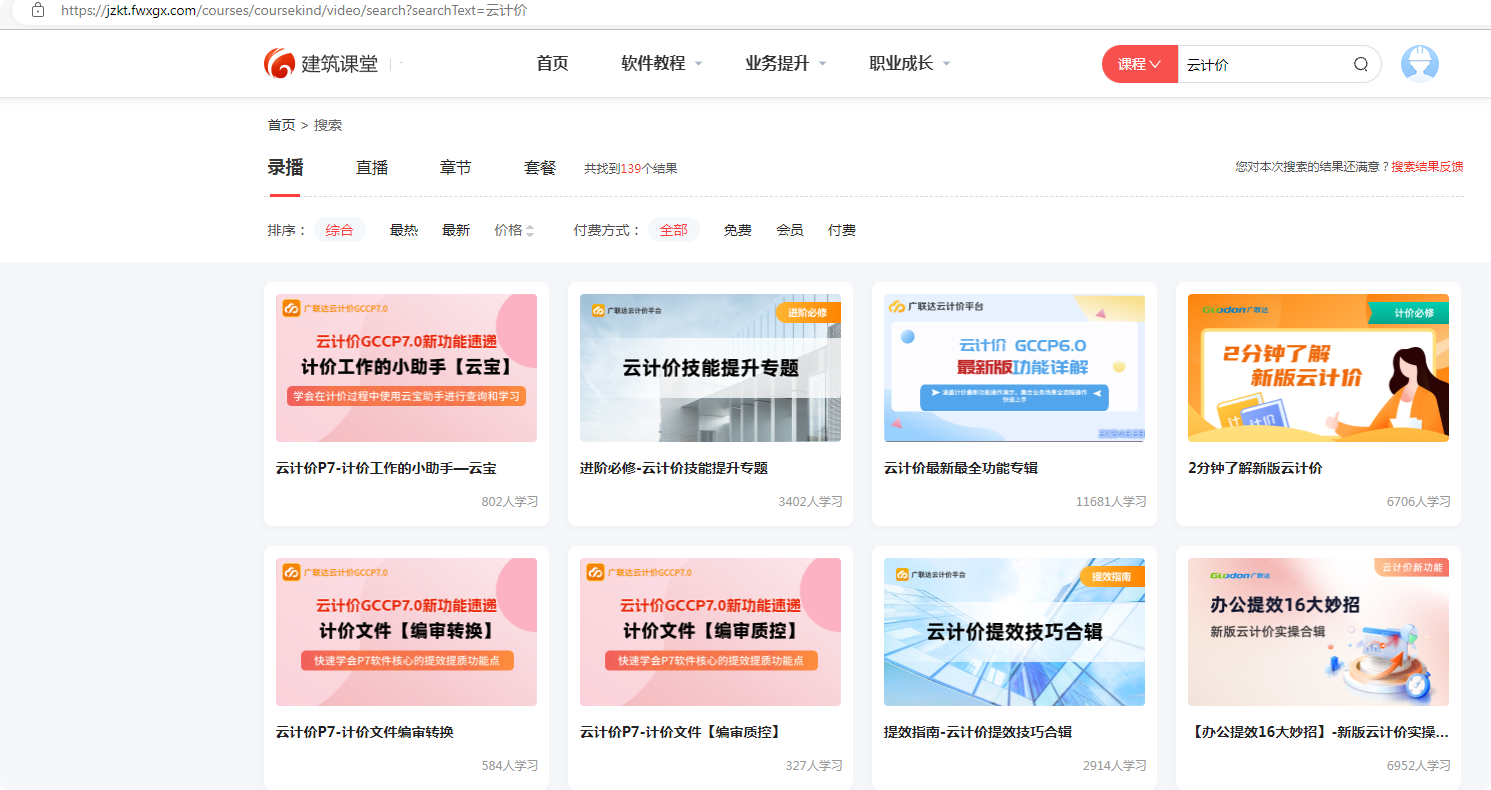Image resolution: width=1491 pixels, height=790 pixels.
Task: Open the 云计价 GCCP6.0 最新版功能详解 thumbnail
Action: (1014, 368)
